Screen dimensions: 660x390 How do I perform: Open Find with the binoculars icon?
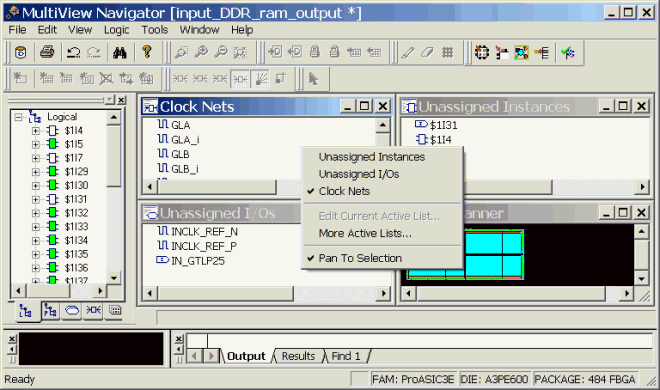click(x=120, y=52)
